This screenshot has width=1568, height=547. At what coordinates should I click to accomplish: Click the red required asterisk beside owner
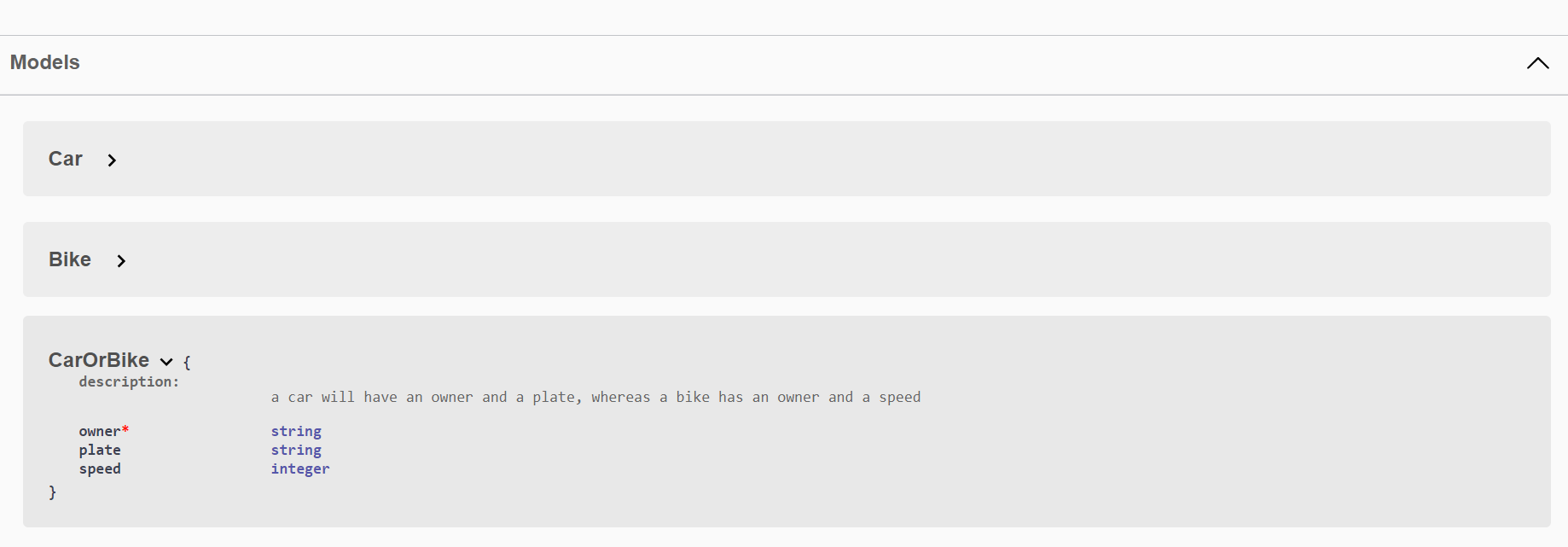[x=125, y=429]
